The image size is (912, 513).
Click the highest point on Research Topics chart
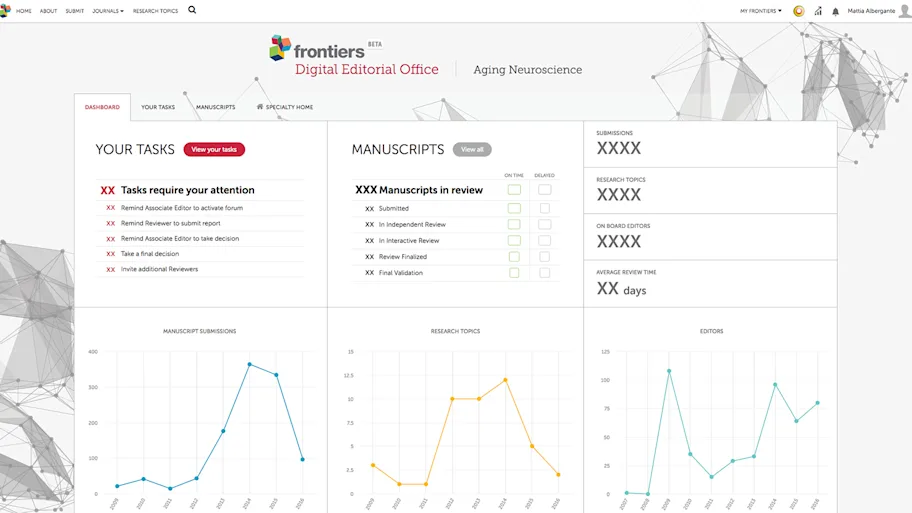[505, 380]
